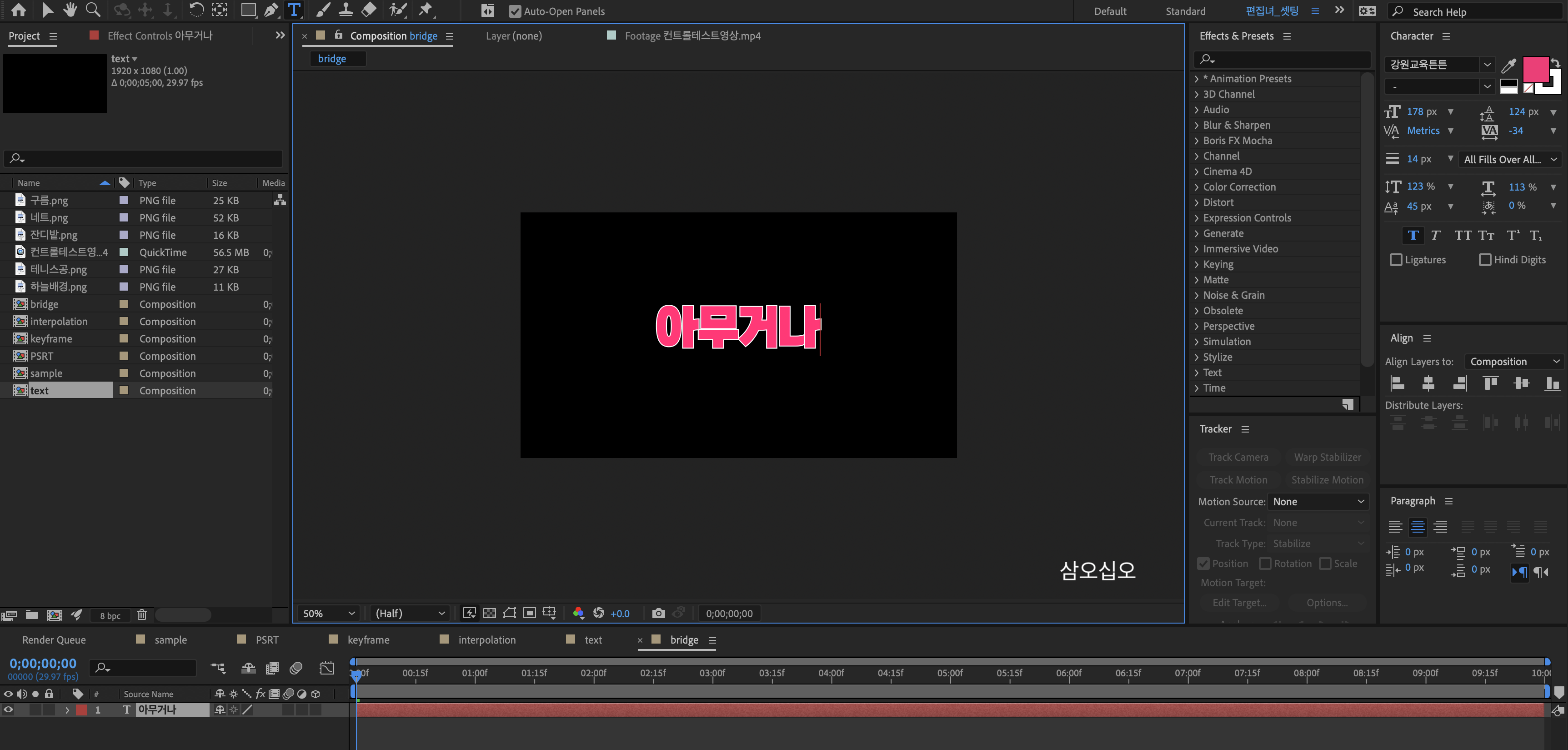Open the 50% magnification dropdown
This screenshot has height=750, width=1568.
pyautogui.click(x=329, y=613)
